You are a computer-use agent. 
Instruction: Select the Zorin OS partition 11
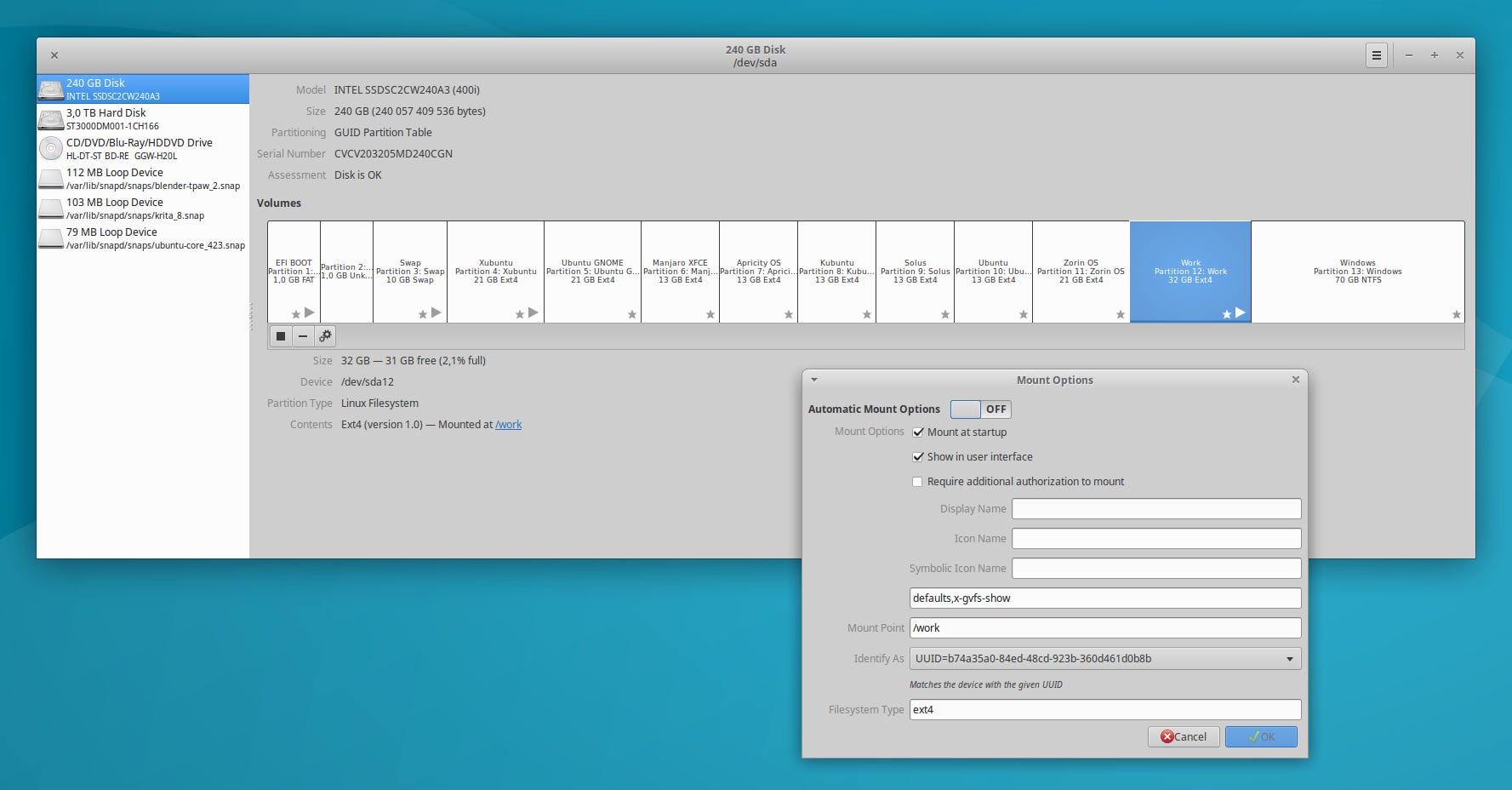[x=1081, y=272]
